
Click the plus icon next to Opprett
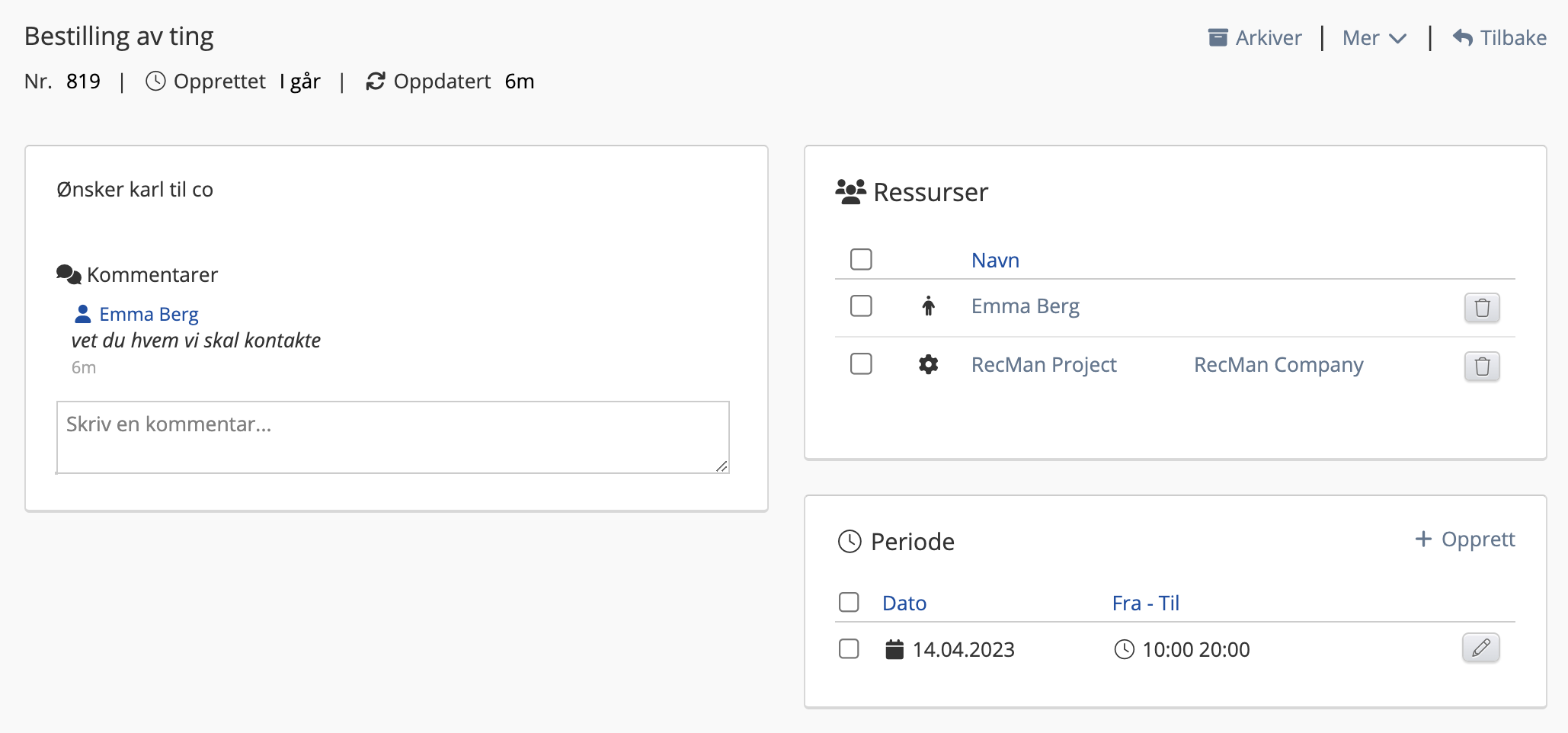point(1422,539)
